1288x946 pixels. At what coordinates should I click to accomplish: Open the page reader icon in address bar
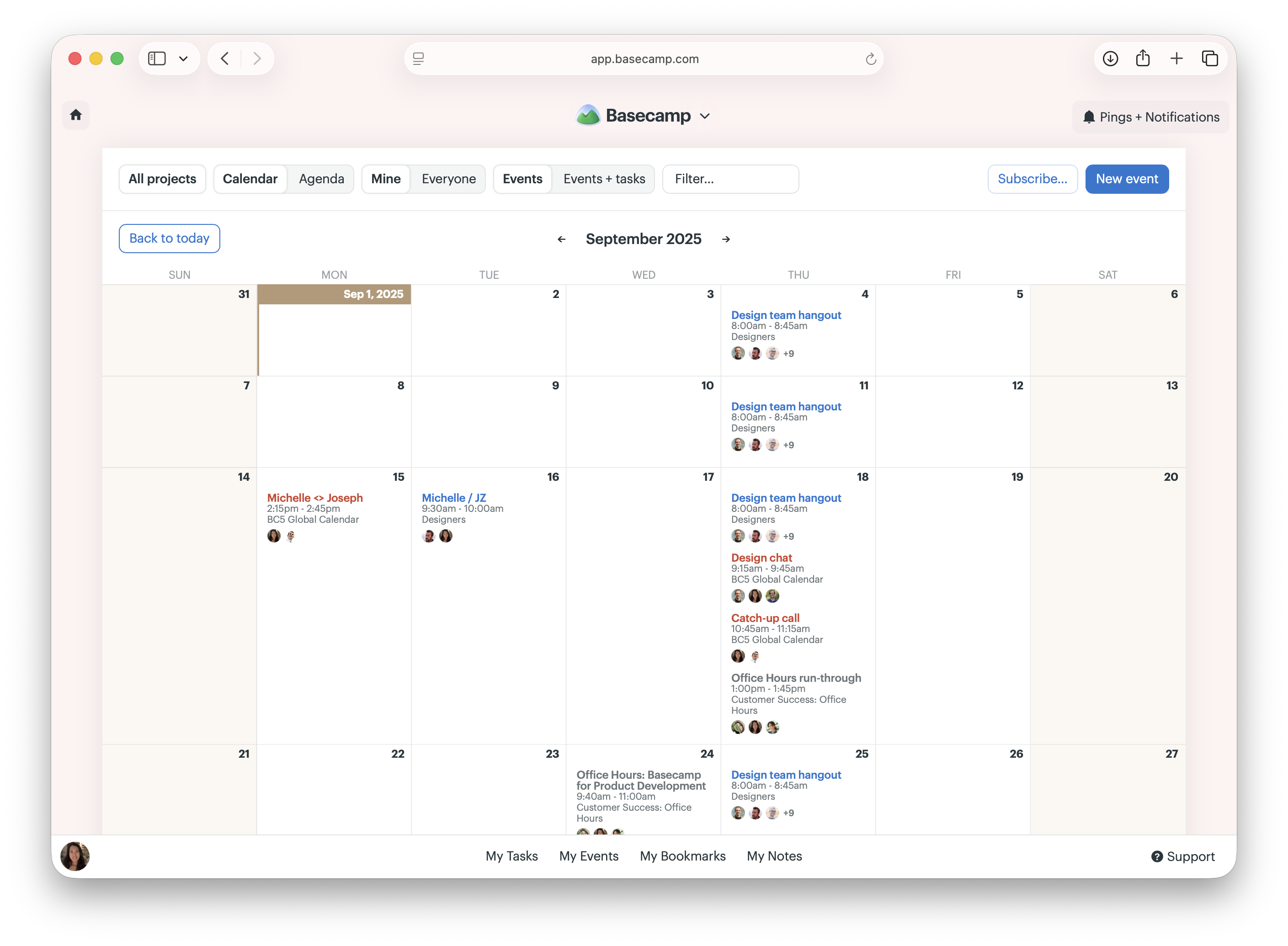pos(419,58)
